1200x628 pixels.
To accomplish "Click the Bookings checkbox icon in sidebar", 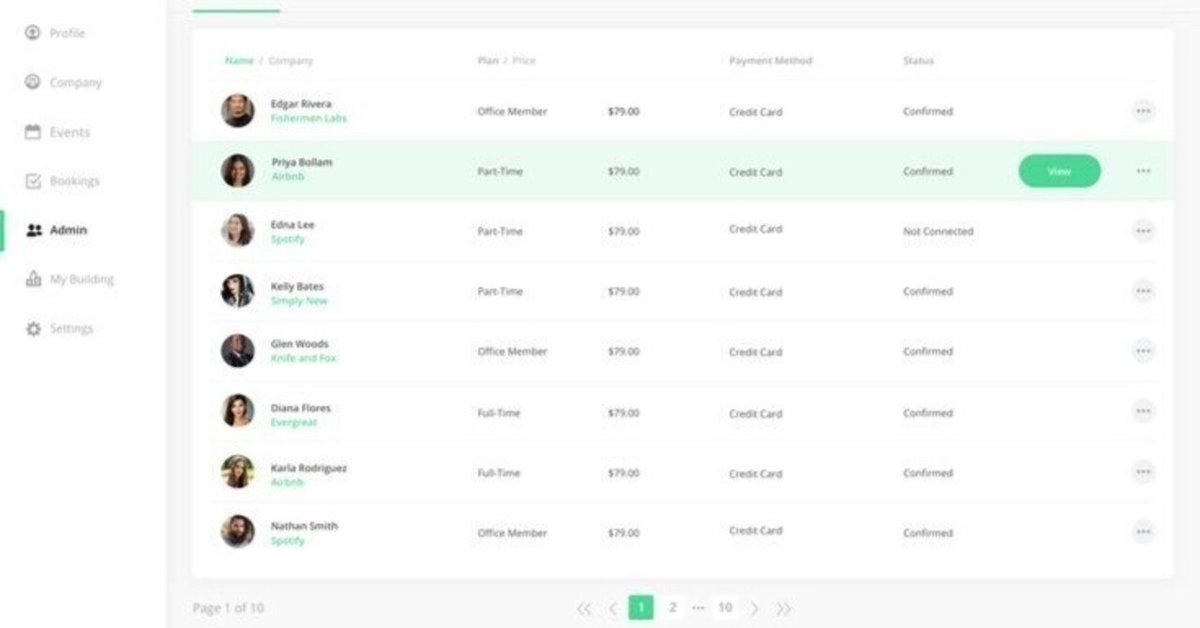I will [33, 181].
